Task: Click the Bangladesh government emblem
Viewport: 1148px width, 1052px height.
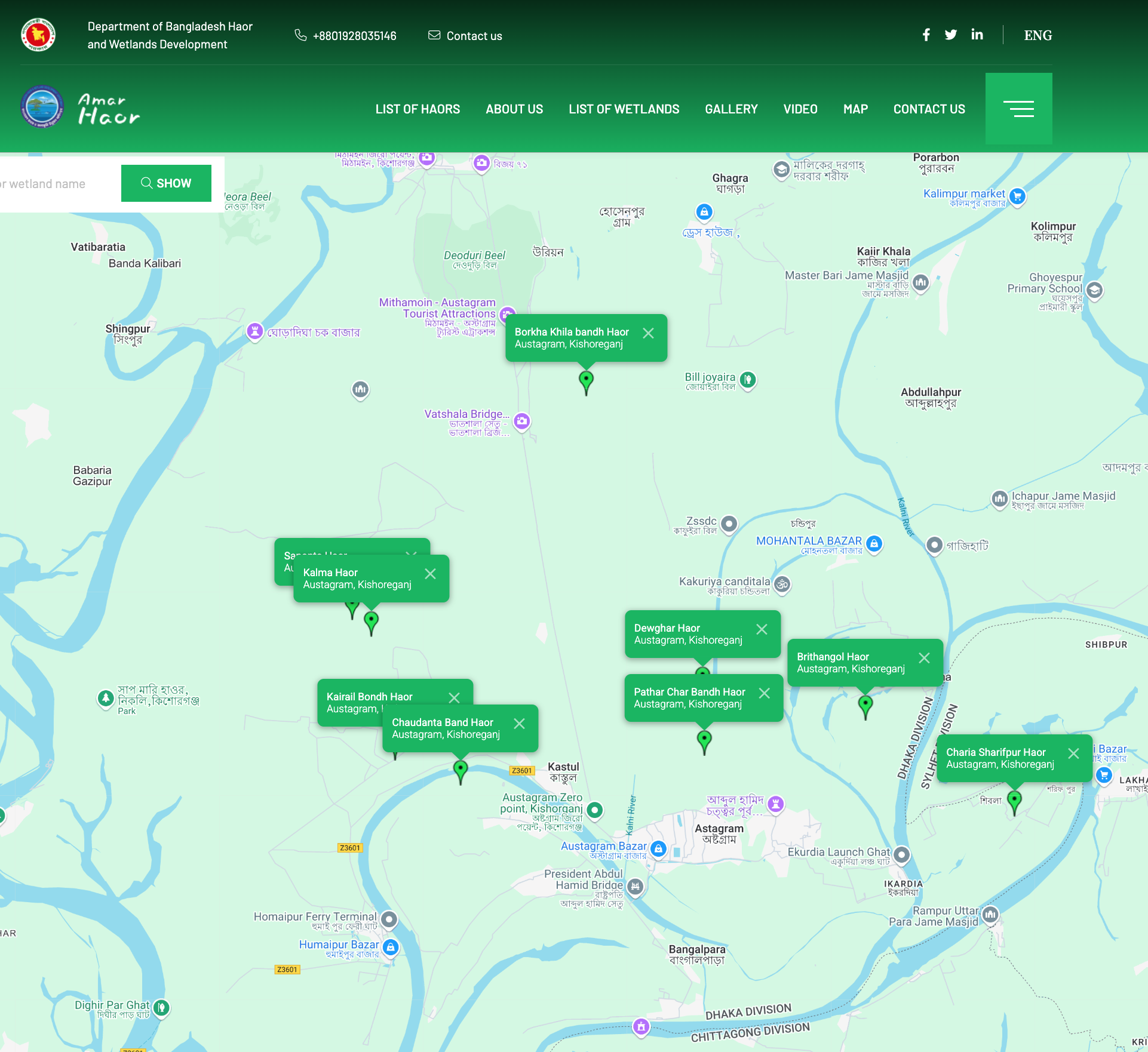Action: point(38,35)
